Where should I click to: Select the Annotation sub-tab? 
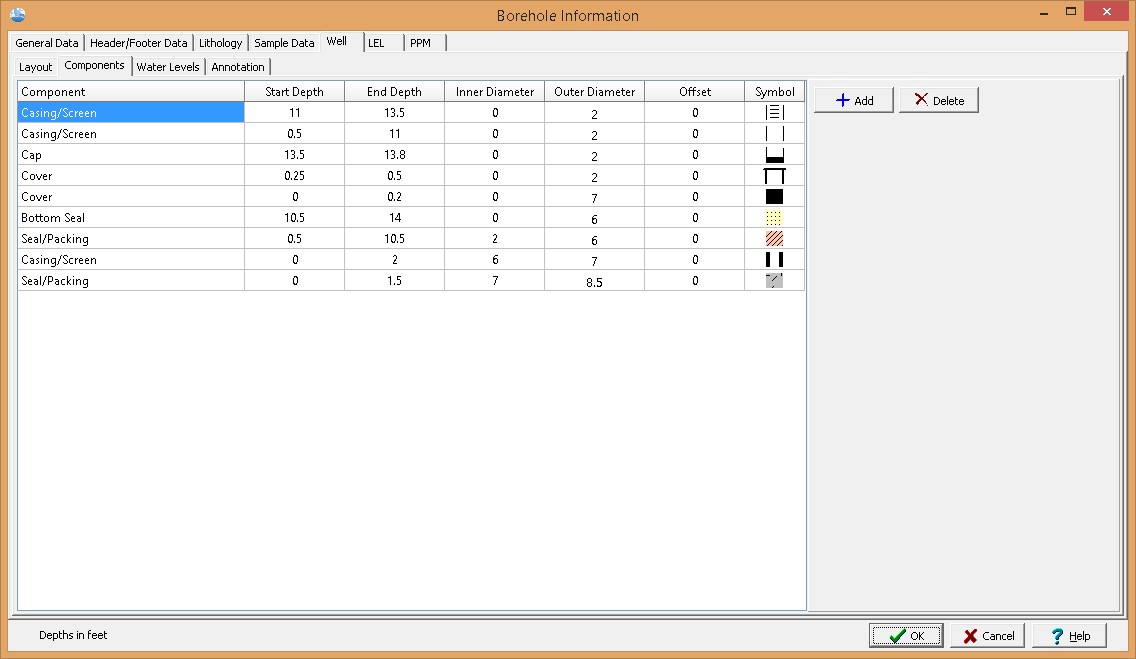(x=238, y=67)
